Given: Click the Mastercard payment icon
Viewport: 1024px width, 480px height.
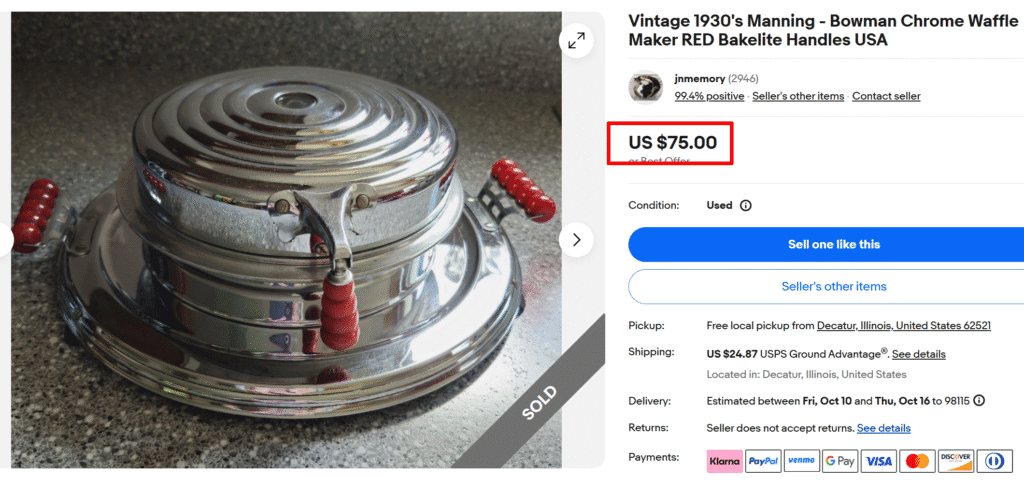Looking at the screenshot, I should 917,461.
